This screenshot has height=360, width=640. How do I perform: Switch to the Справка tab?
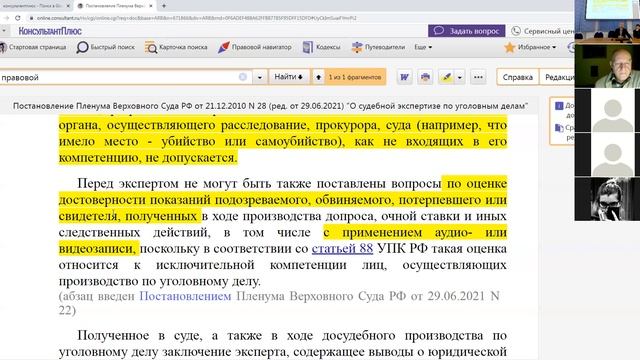pyautogui.click(x=518, y=77)
